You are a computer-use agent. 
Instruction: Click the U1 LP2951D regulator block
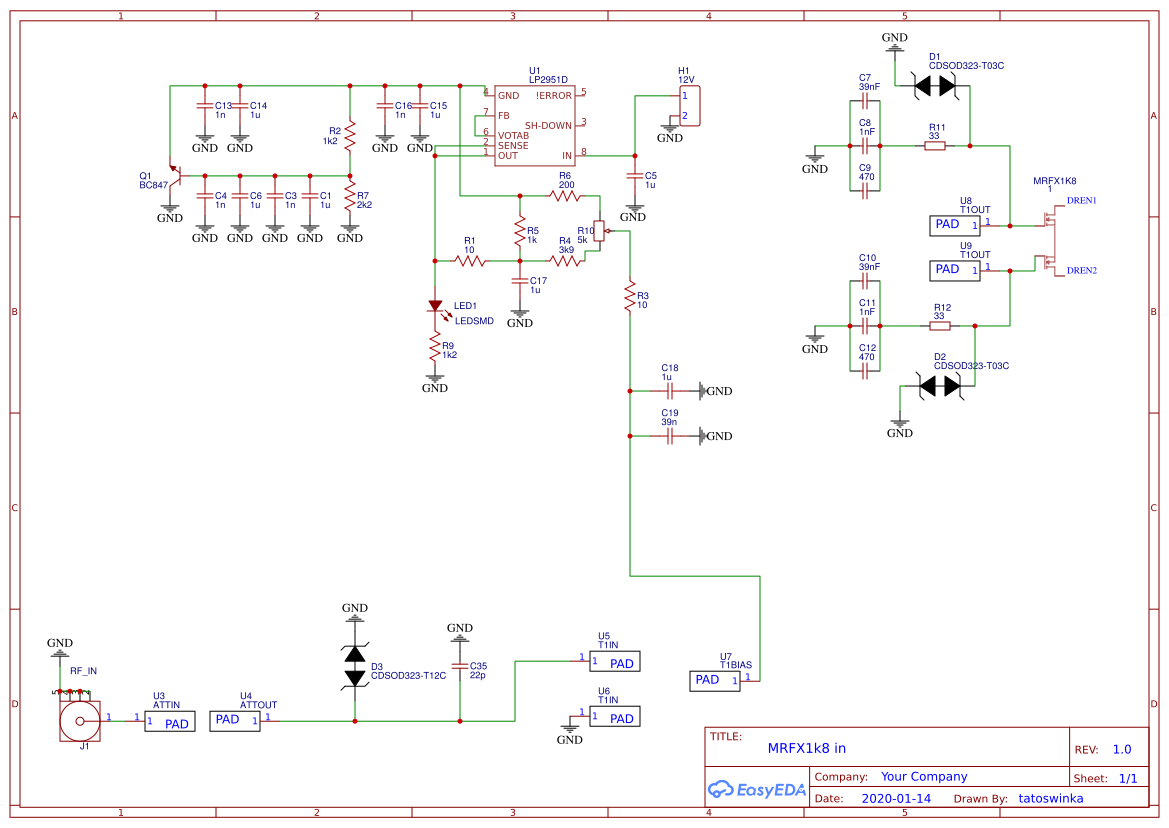pos(535,125)
